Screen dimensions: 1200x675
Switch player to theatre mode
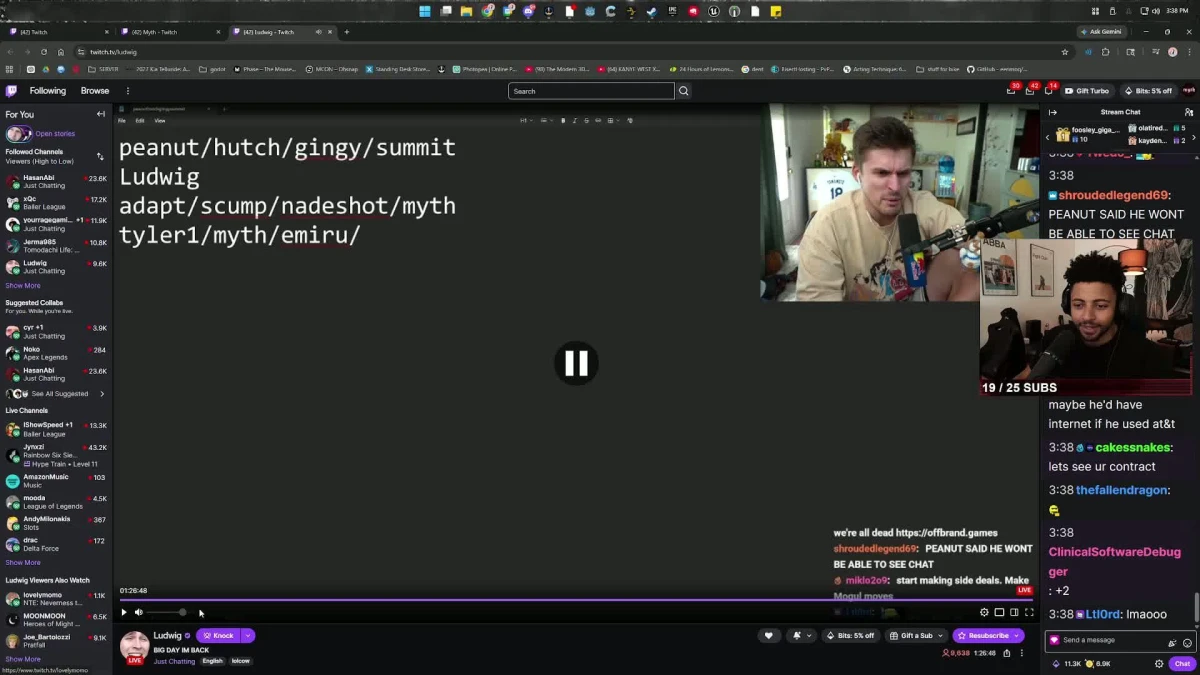click(1014, 612)
